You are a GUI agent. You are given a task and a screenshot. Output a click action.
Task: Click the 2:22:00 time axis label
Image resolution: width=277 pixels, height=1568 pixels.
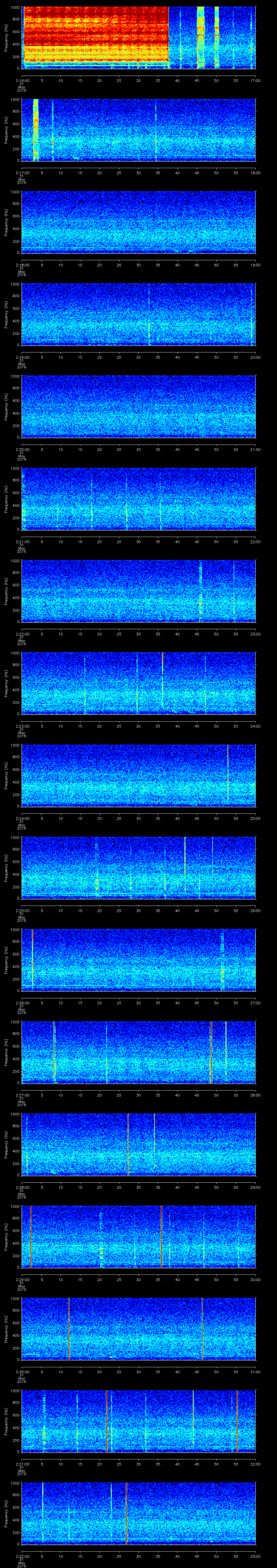click(22, 634)
